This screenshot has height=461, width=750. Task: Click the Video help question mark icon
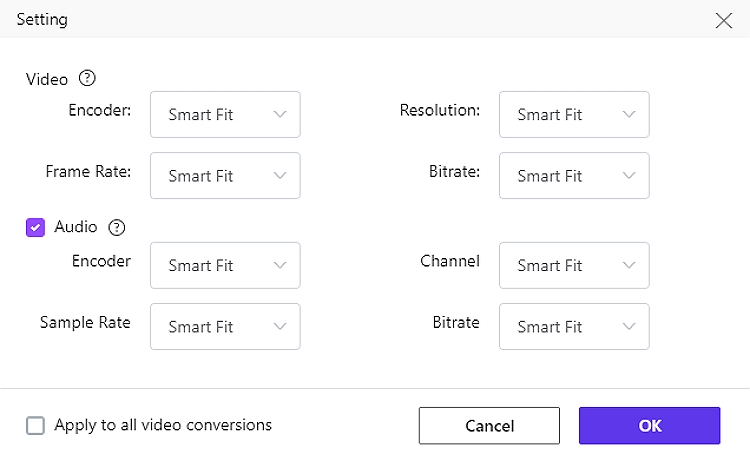[x=87, y=78]
